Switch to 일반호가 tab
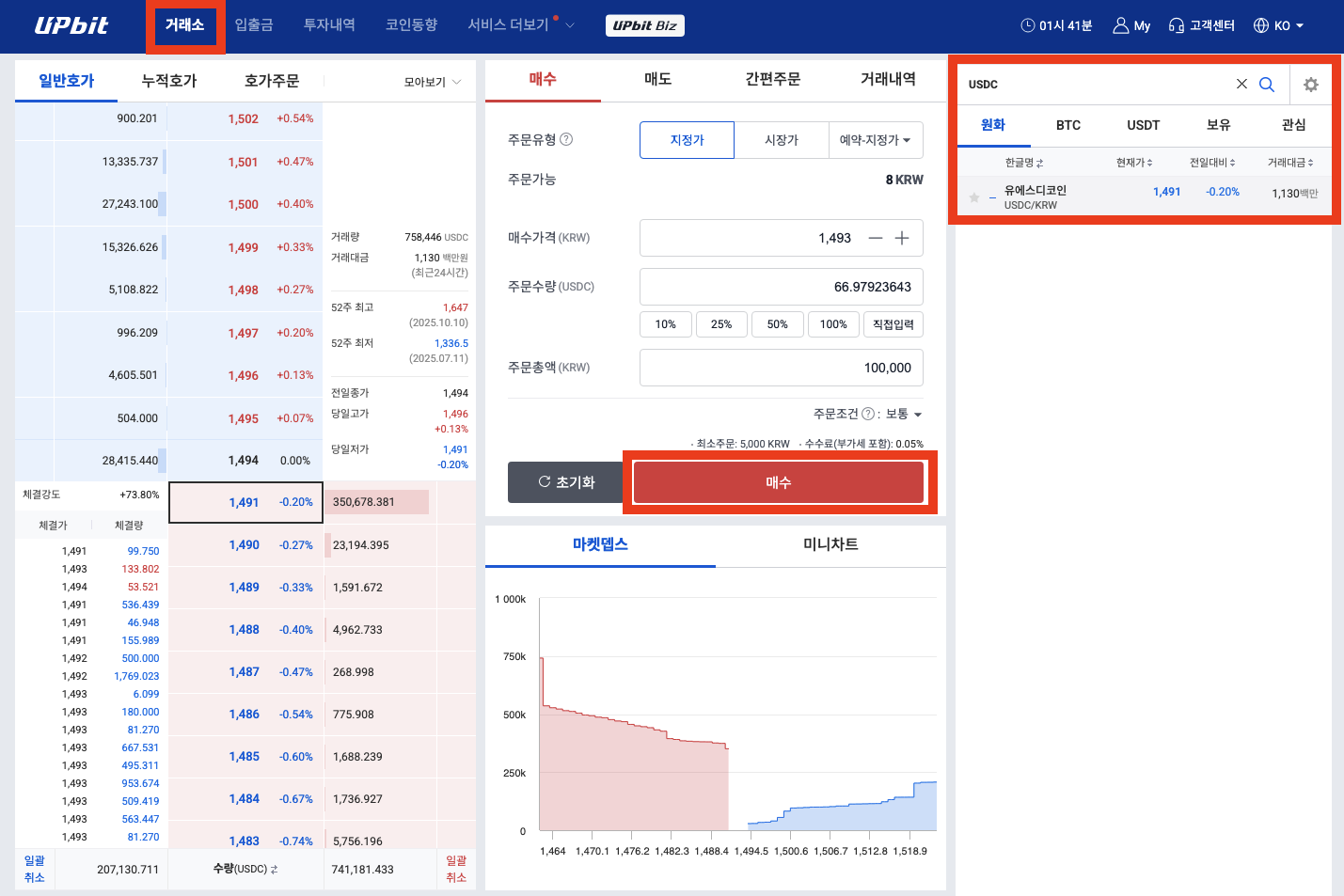Image resolution: width=1344 pixels, height=896 pixels. coord(66,81)
